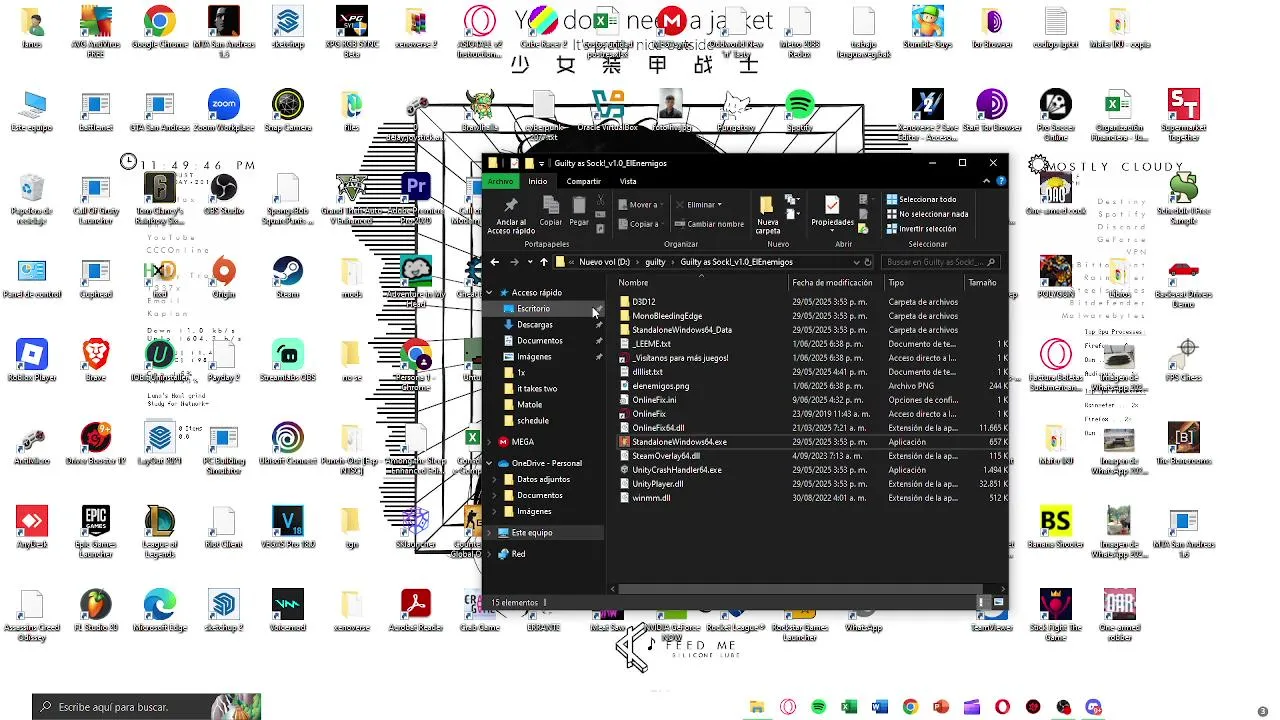This screenshot has width=1280, height=720.
Task: Switch to large icons view in status bar
Action: tap(998, 602)
